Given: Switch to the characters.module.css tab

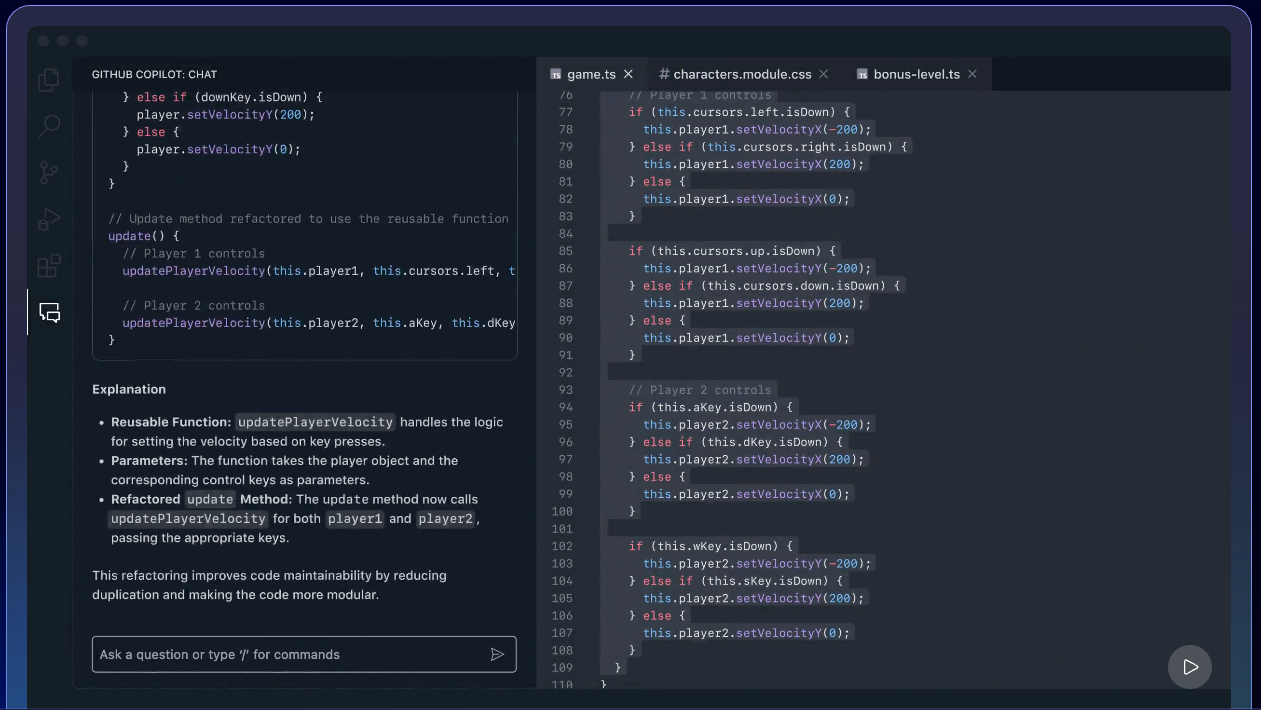Looking at the screenshot, I should coord(742,74).
